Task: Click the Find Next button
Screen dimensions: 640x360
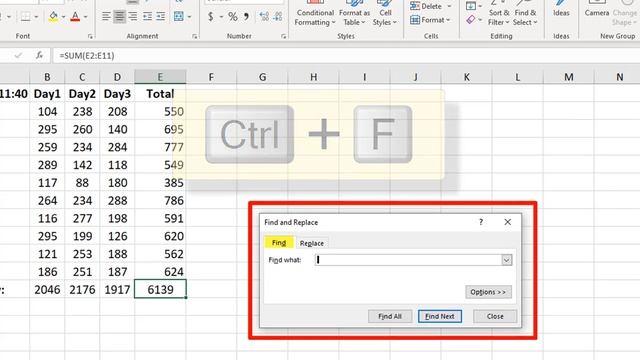Action: coord(440,316)
